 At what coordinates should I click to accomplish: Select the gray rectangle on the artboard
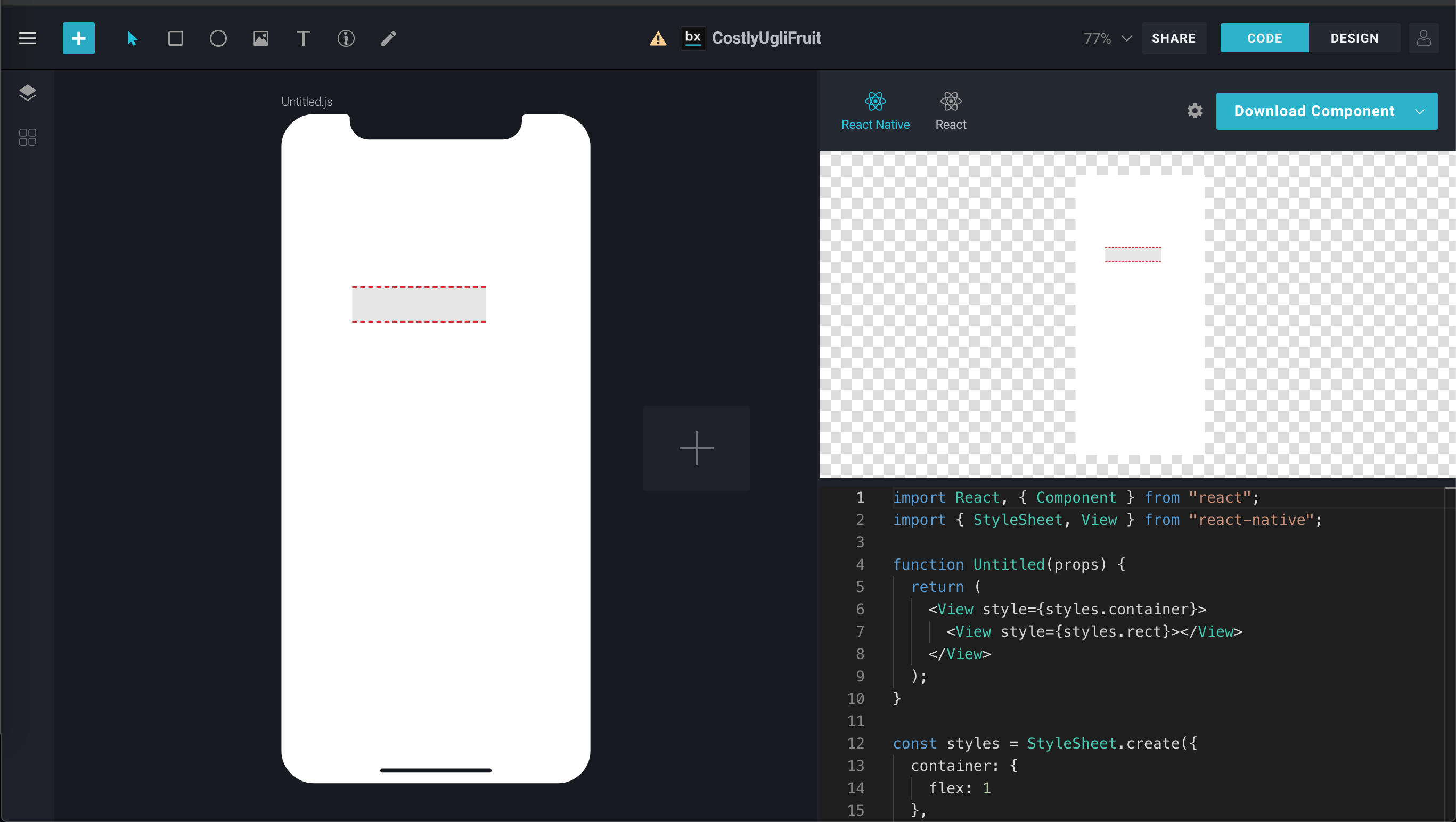(419, 305)
